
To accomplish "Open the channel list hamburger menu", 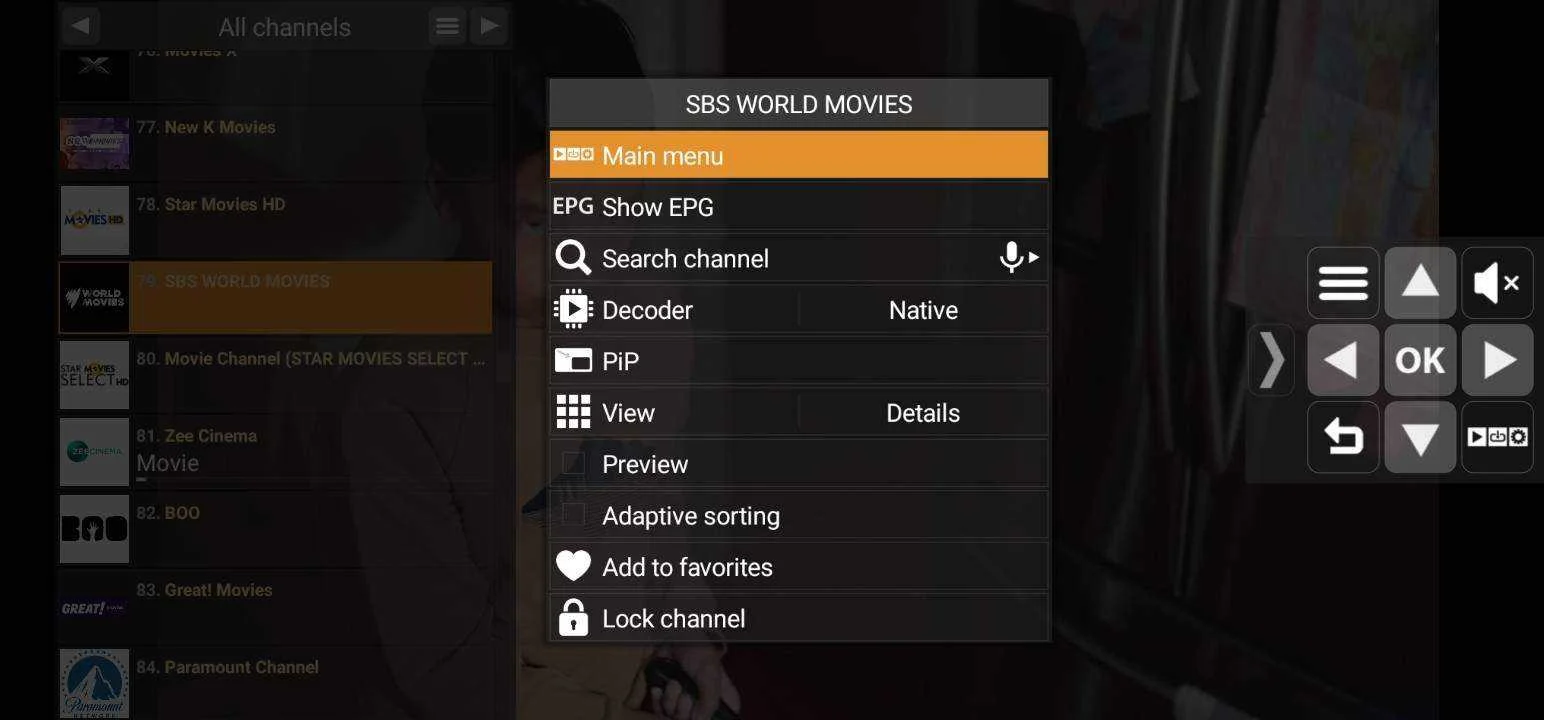I will 447,26.
